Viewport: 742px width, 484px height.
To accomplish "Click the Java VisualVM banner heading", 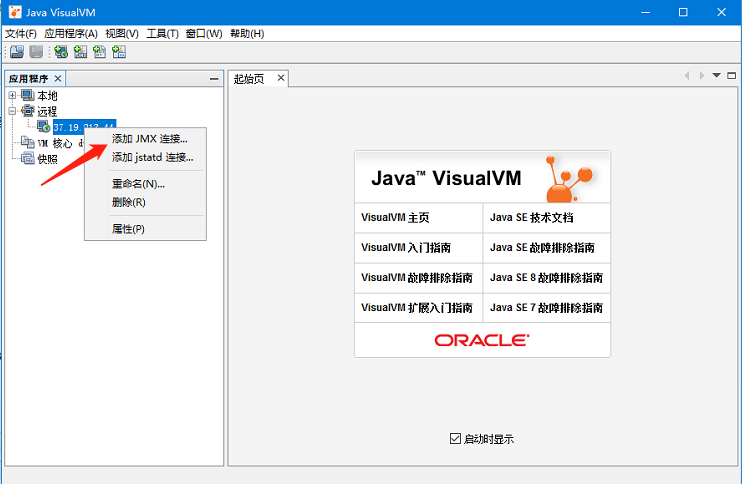I will 446,178.
